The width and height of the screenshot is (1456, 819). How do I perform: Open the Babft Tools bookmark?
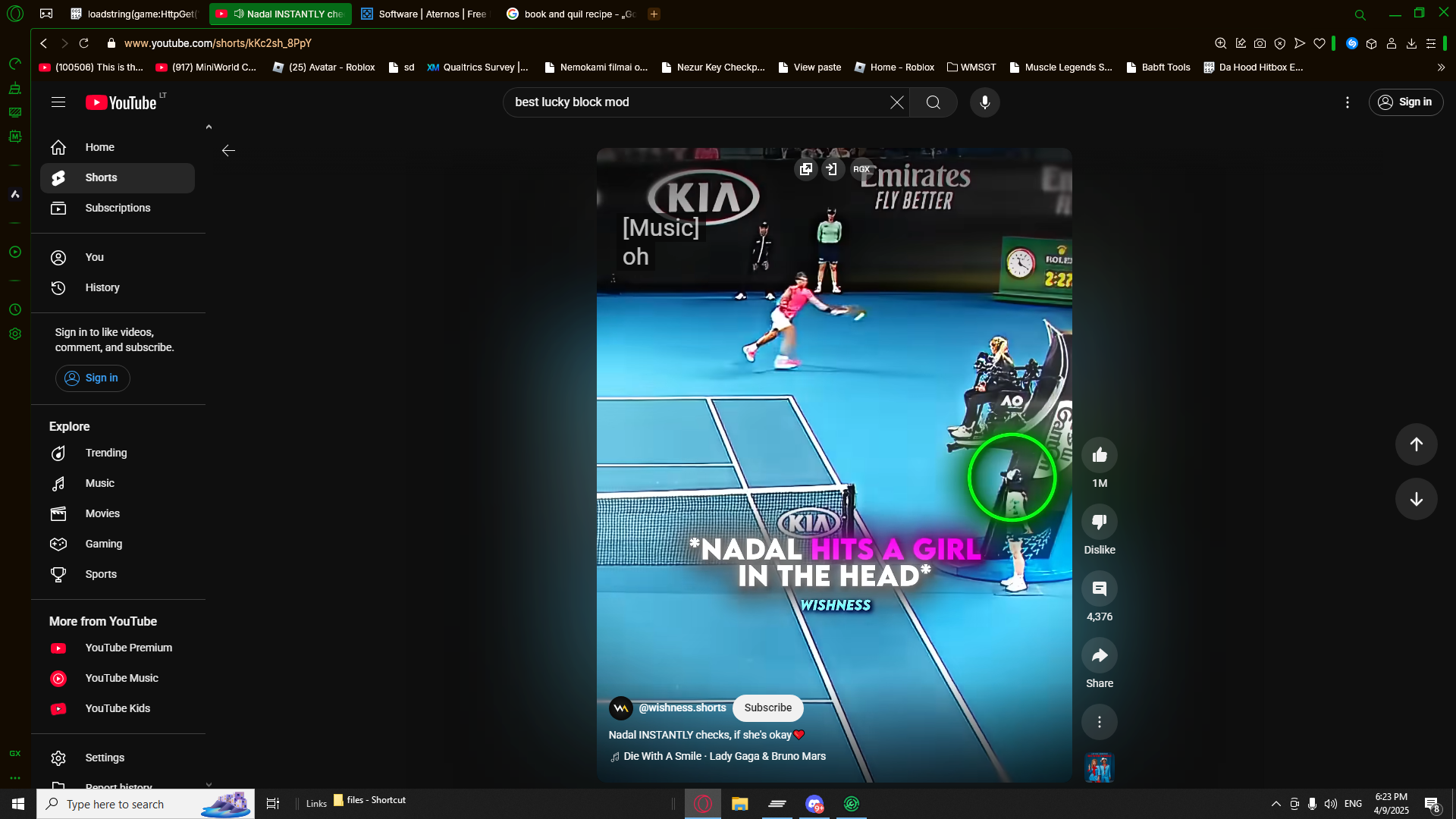tap(1158, 67)
